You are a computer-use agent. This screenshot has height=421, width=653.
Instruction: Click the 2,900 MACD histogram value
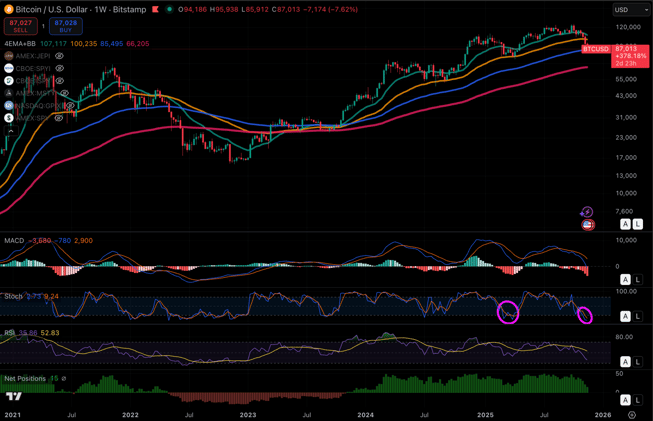pyautogui.click(x=83, y=241)
